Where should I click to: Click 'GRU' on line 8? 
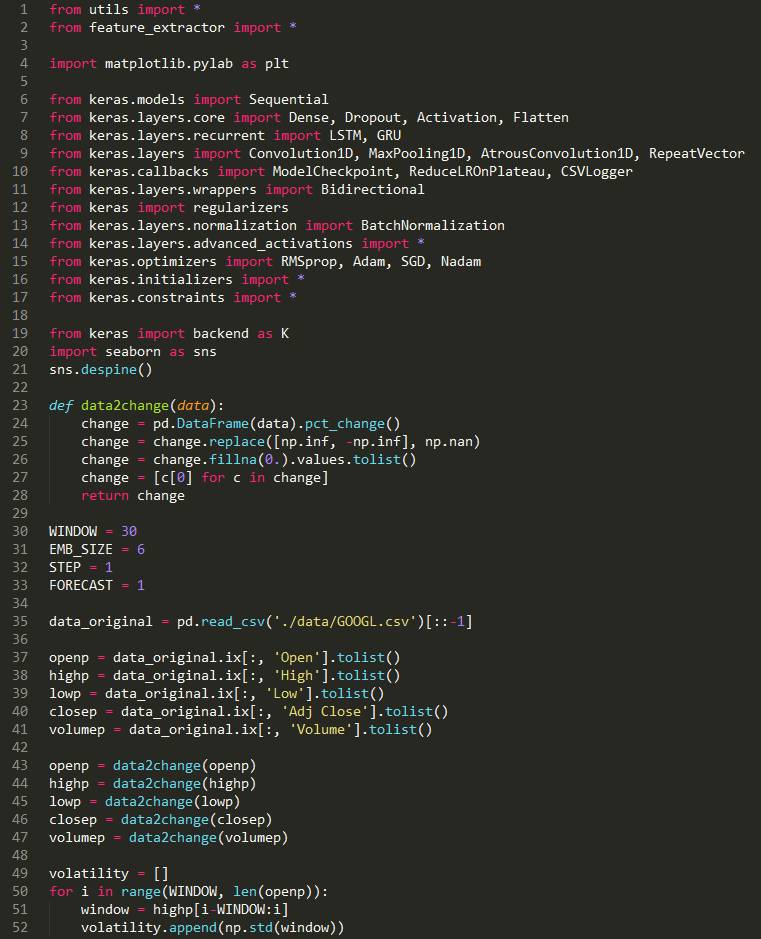(389, 135)
